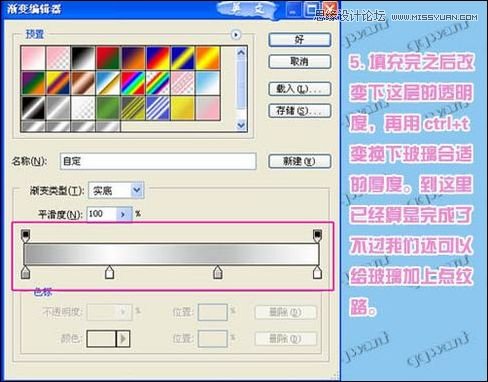This screenshot has width=488, height=382.
Task: Choose the blue-white diagonal stripes preset
Action: pyautogui.click(x=158, y=108)
